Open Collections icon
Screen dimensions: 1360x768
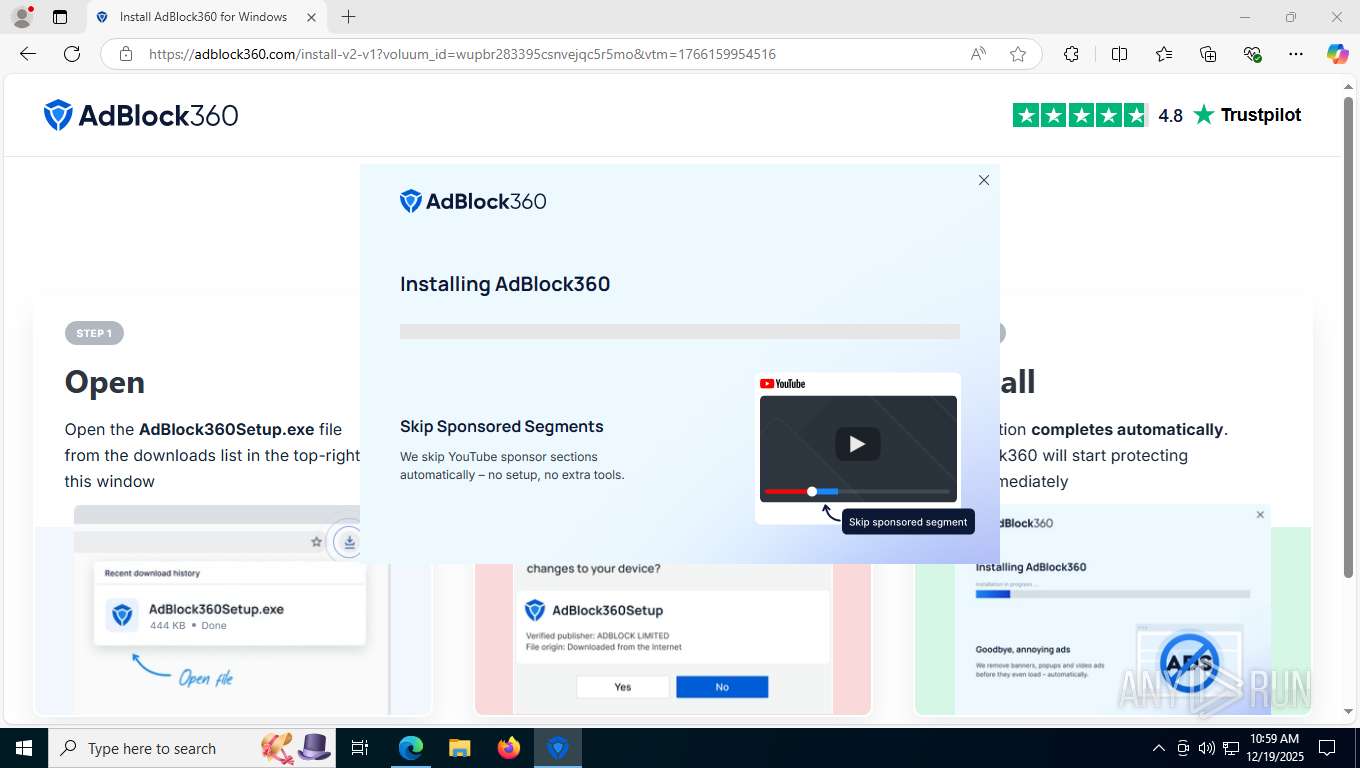coord(1208,54)
